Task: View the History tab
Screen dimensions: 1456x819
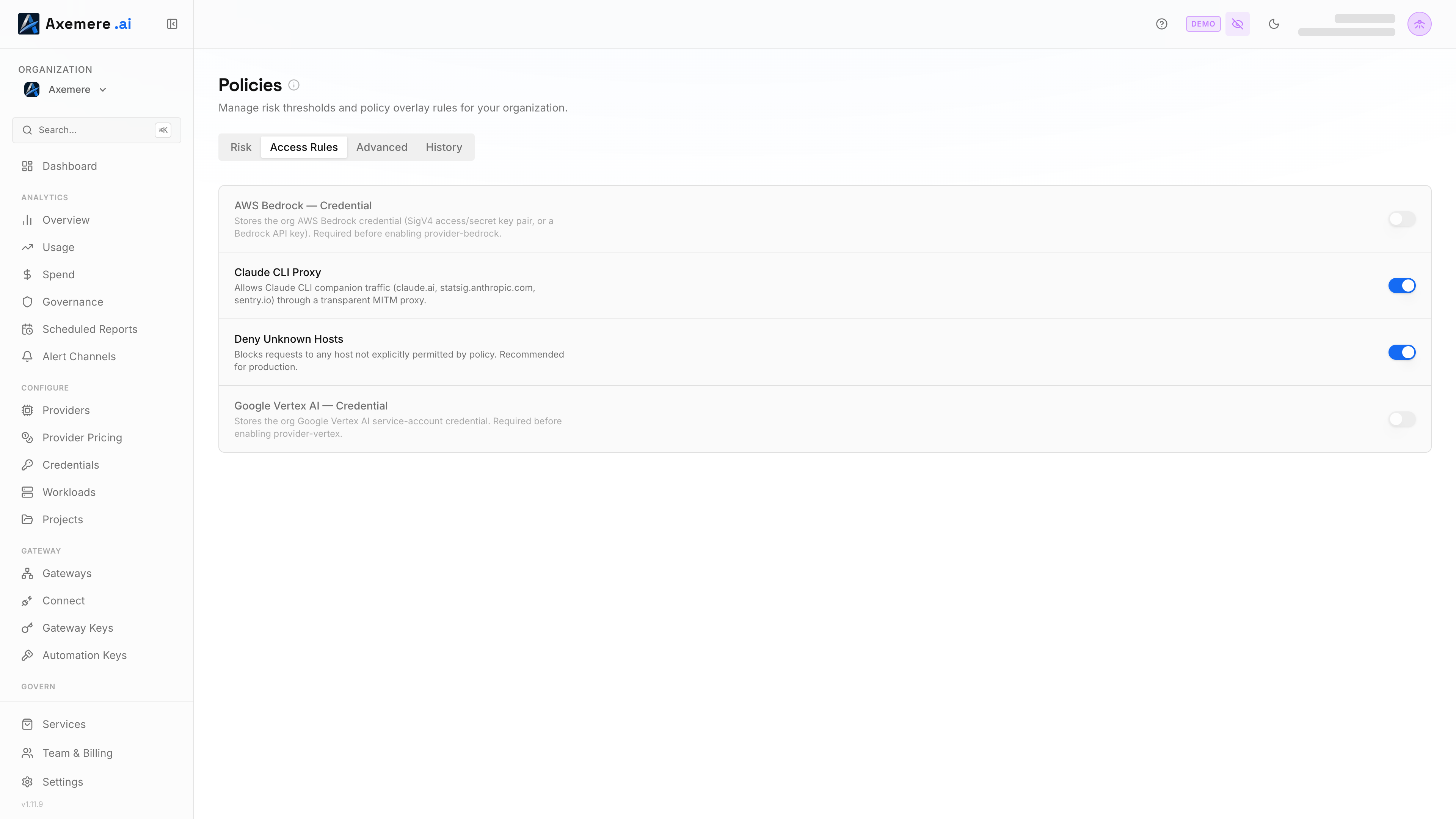Action: click(x=444, y=147)
